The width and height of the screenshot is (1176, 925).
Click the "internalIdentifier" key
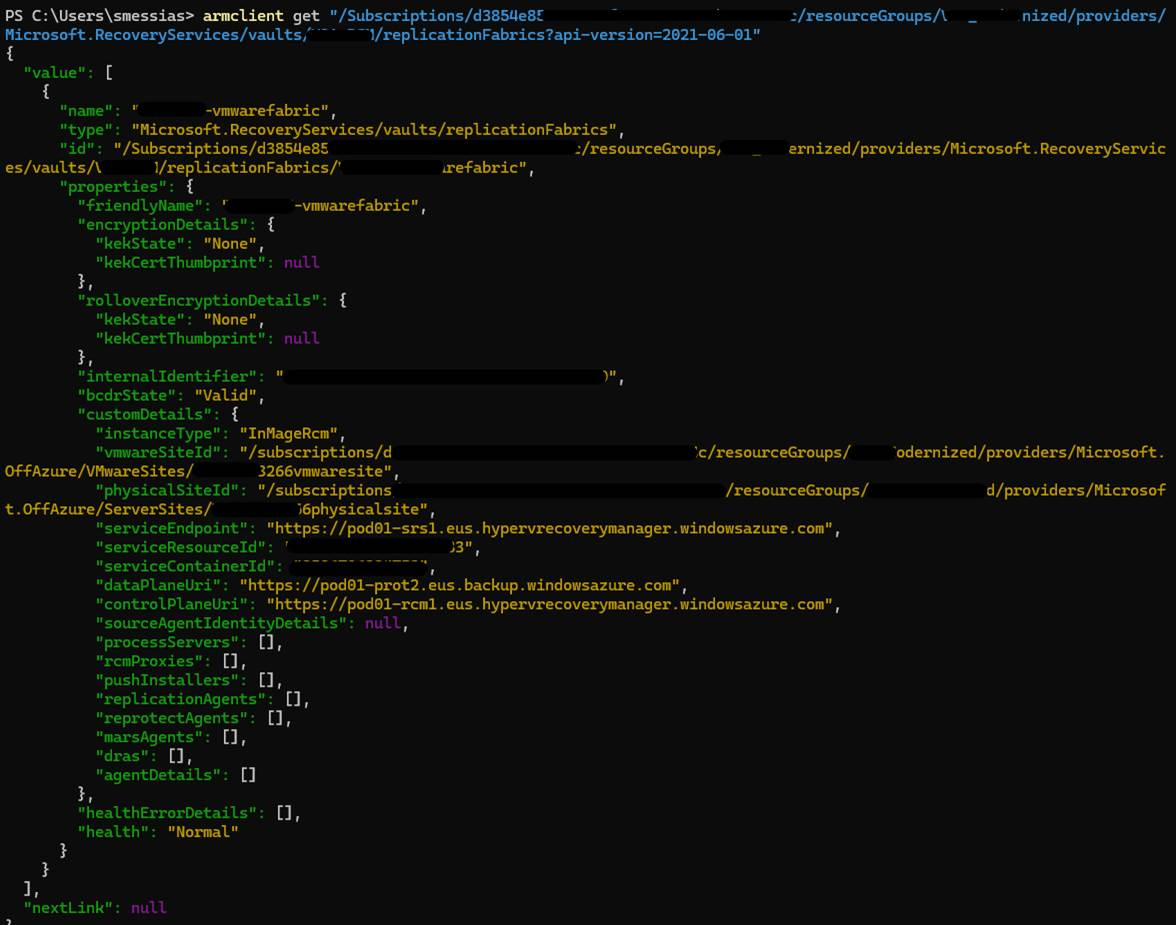pos(166,377)
